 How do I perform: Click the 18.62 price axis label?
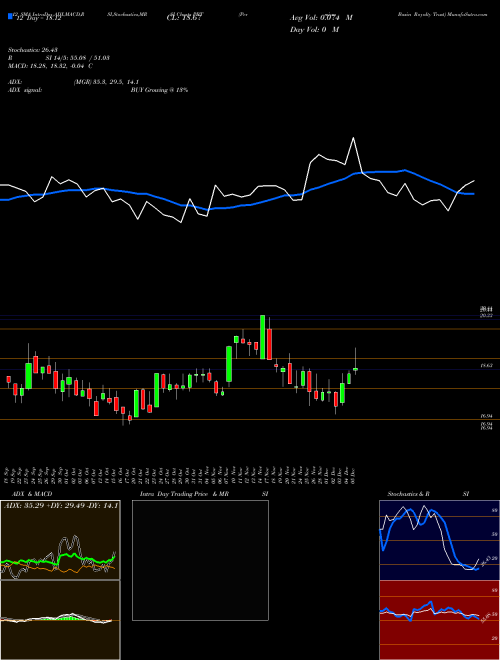[x=487, y=366]
